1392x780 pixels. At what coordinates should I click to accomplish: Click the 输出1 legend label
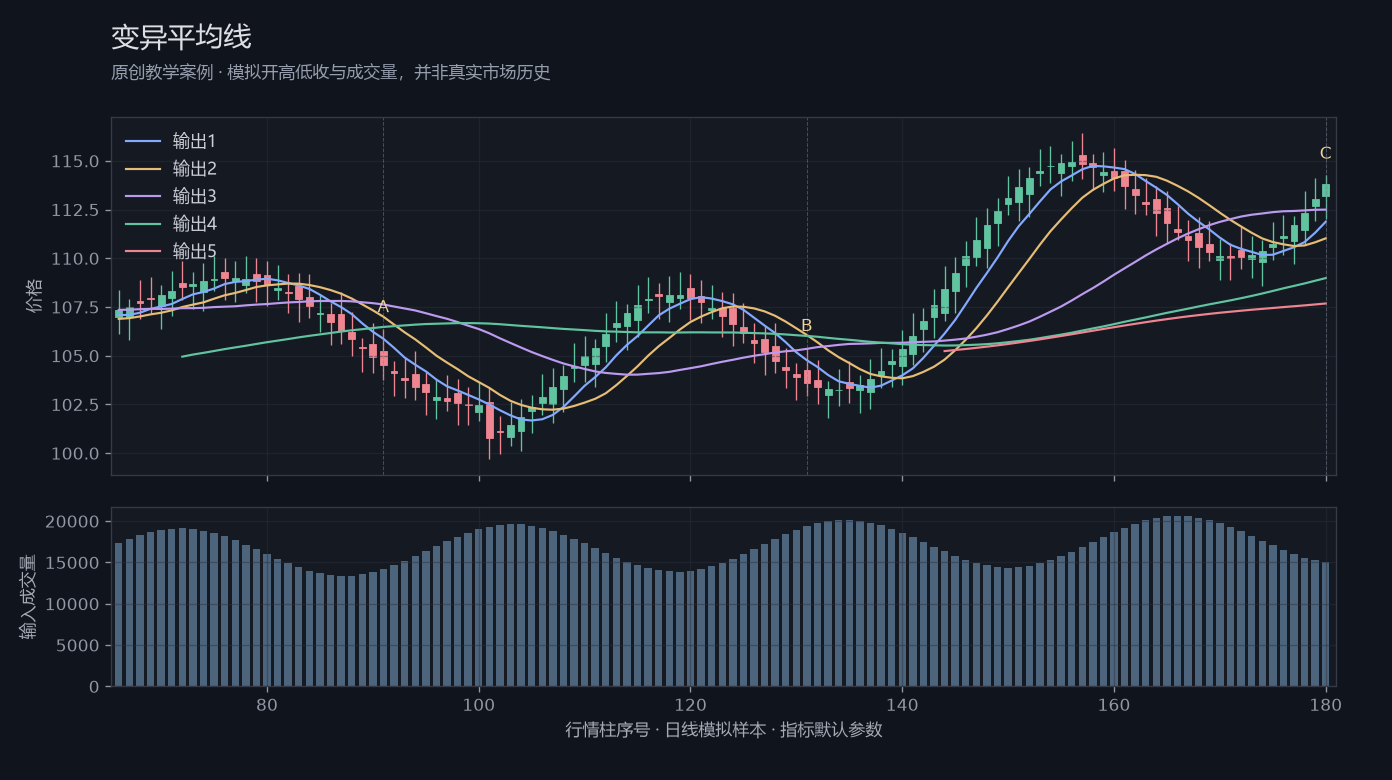coord(195,141)
